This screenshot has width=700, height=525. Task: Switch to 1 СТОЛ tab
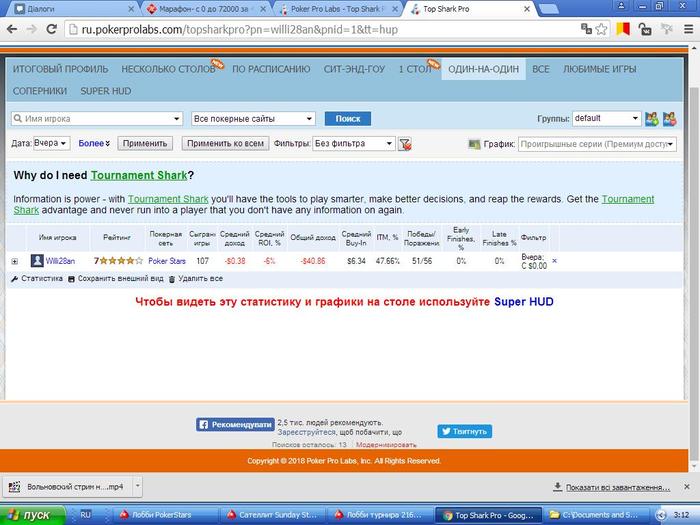(x=415, y=69)
